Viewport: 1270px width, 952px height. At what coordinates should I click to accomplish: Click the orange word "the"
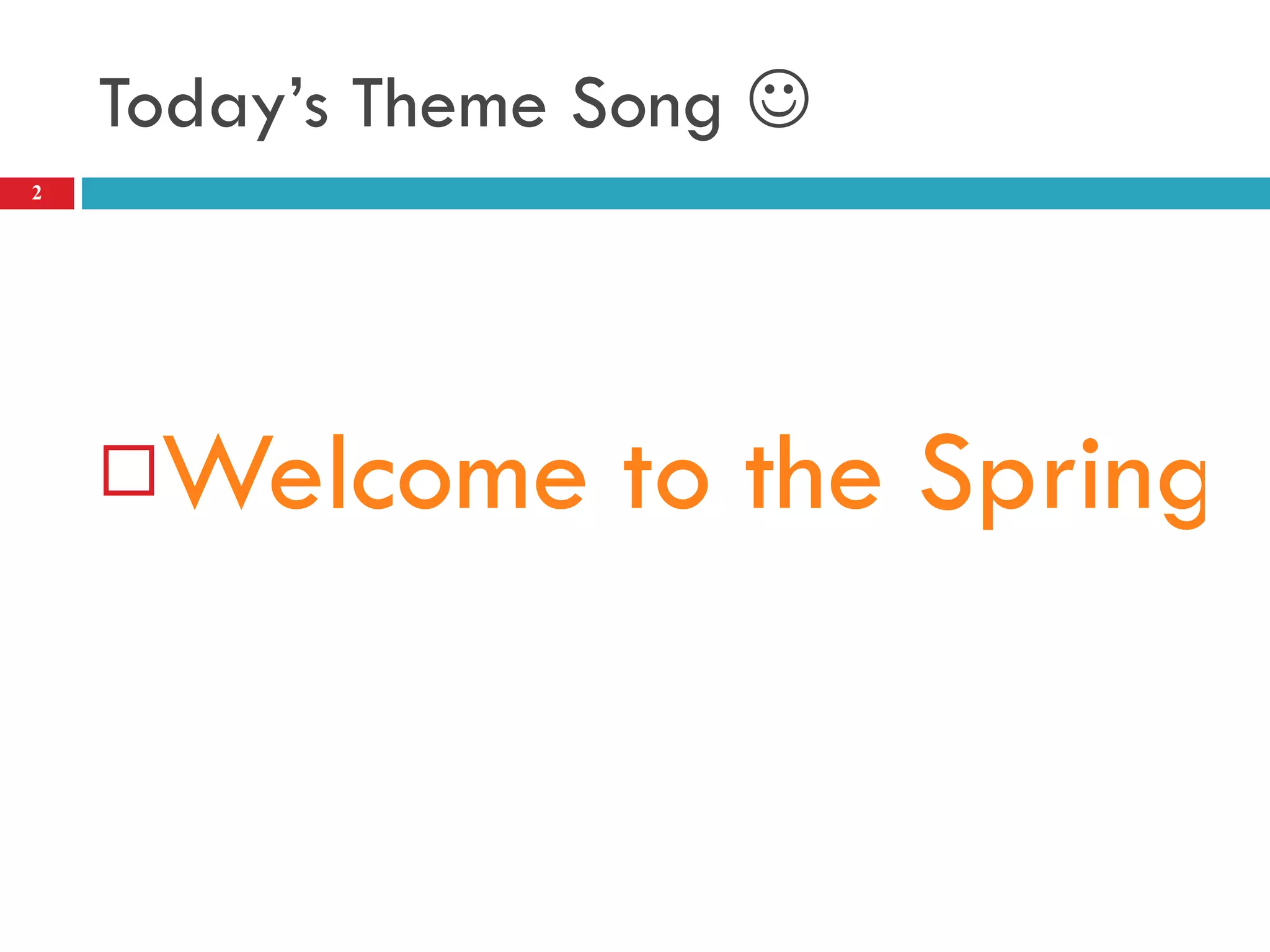[x=813, y=472]
